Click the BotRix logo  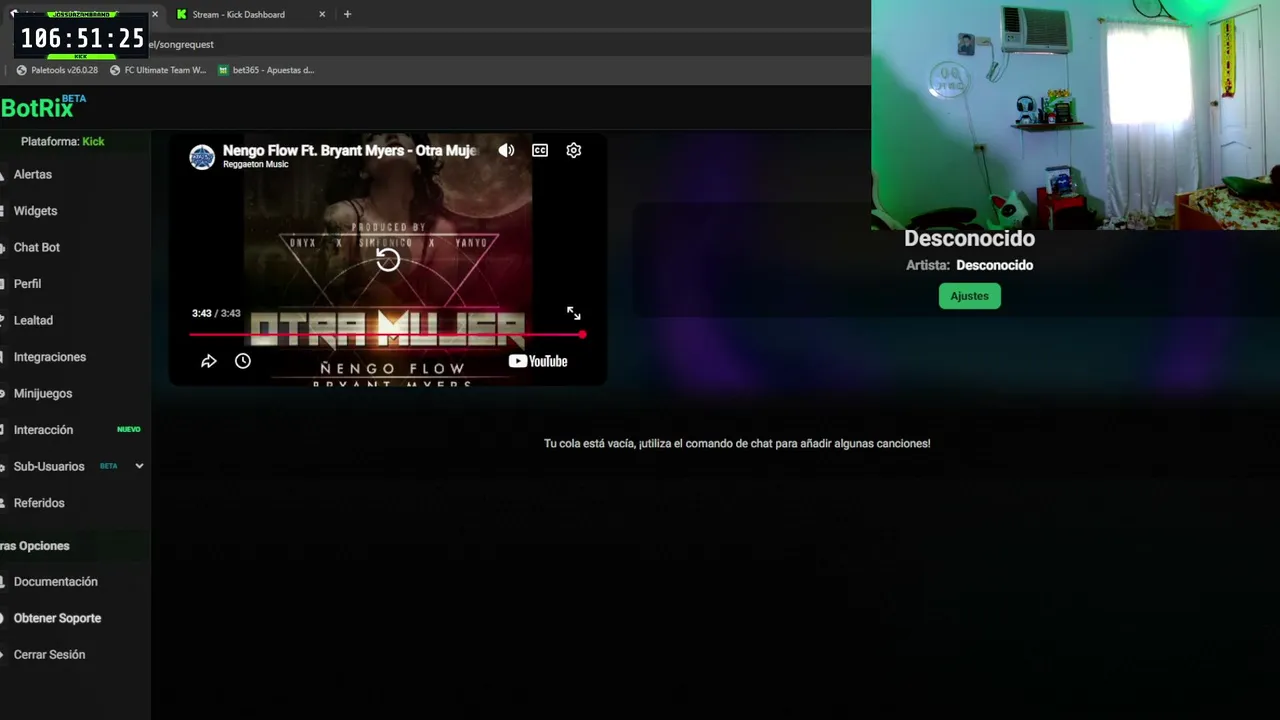(43, 107)
